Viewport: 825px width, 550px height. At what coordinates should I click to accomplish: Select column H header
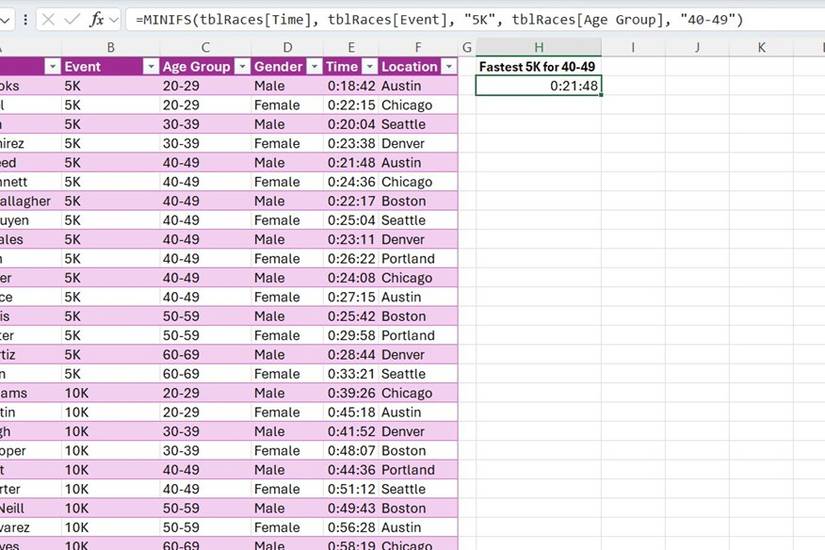539,47
